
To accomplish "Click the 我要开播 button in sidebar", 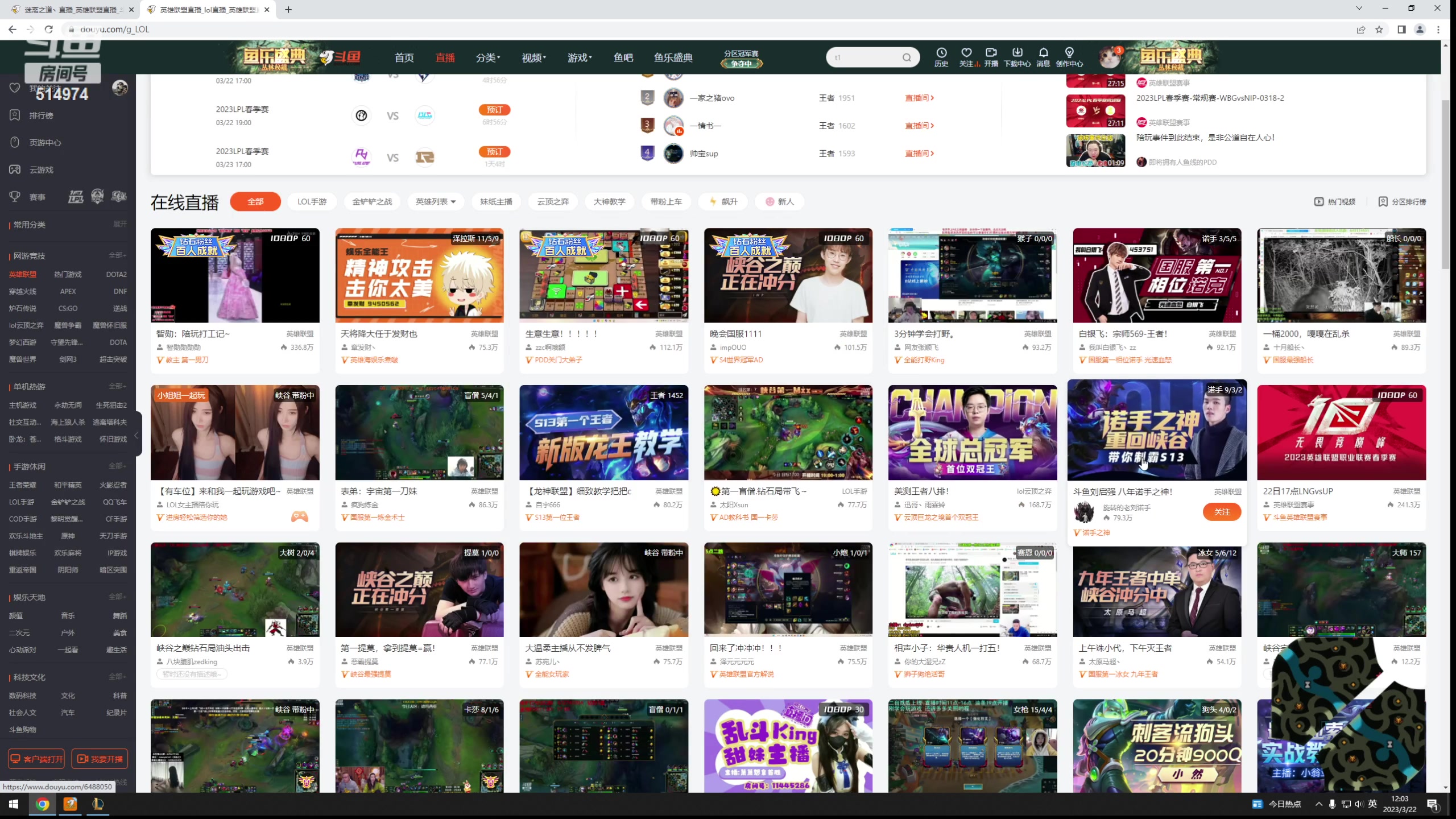I will point(100,759).
